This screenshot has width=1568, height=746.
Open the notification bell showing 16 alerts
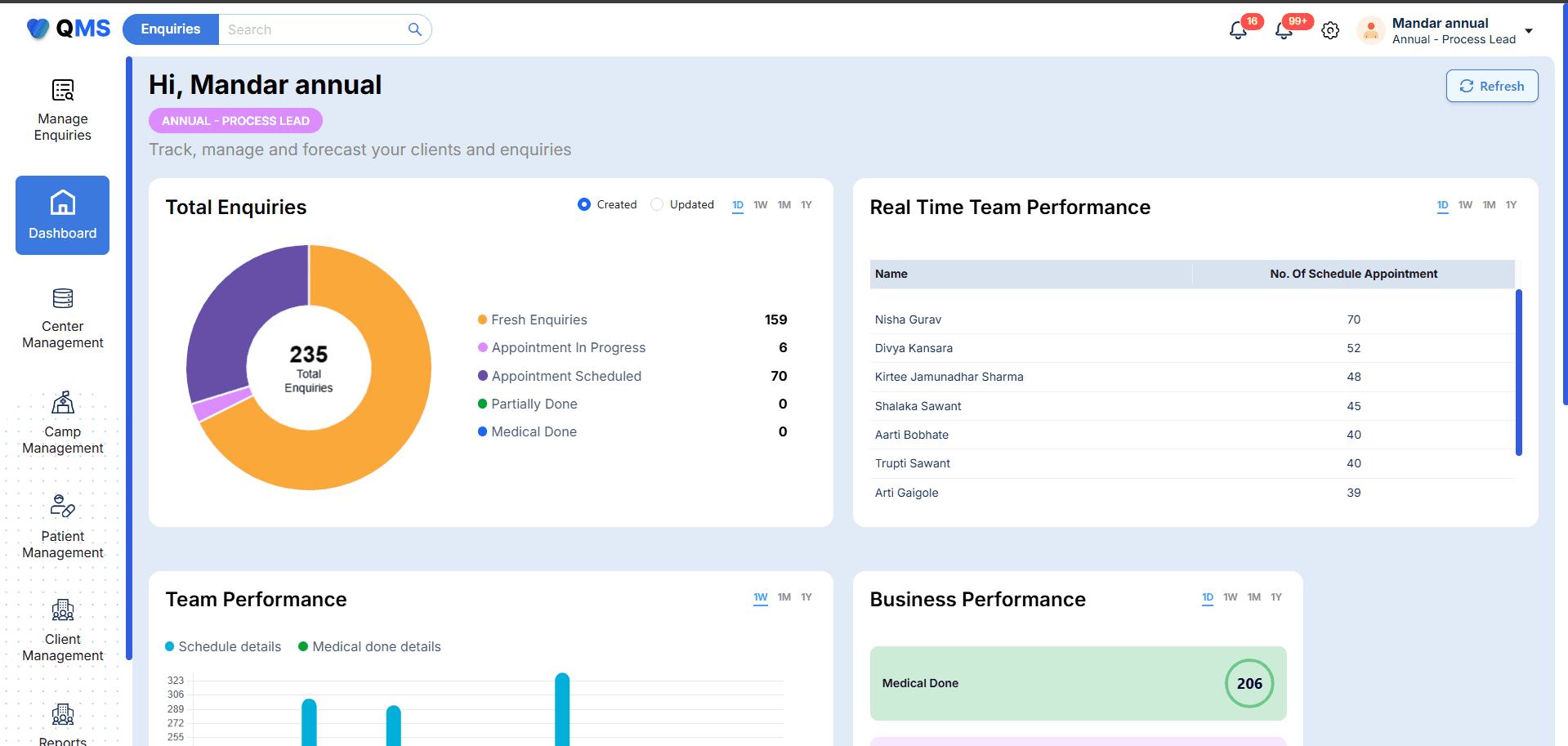click(1238, 29)
